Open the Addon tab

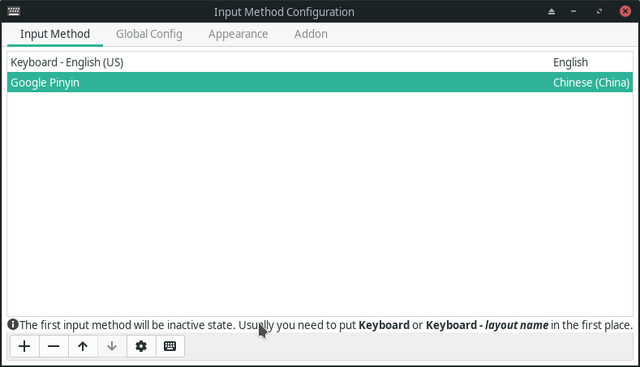tap(311, 34)
